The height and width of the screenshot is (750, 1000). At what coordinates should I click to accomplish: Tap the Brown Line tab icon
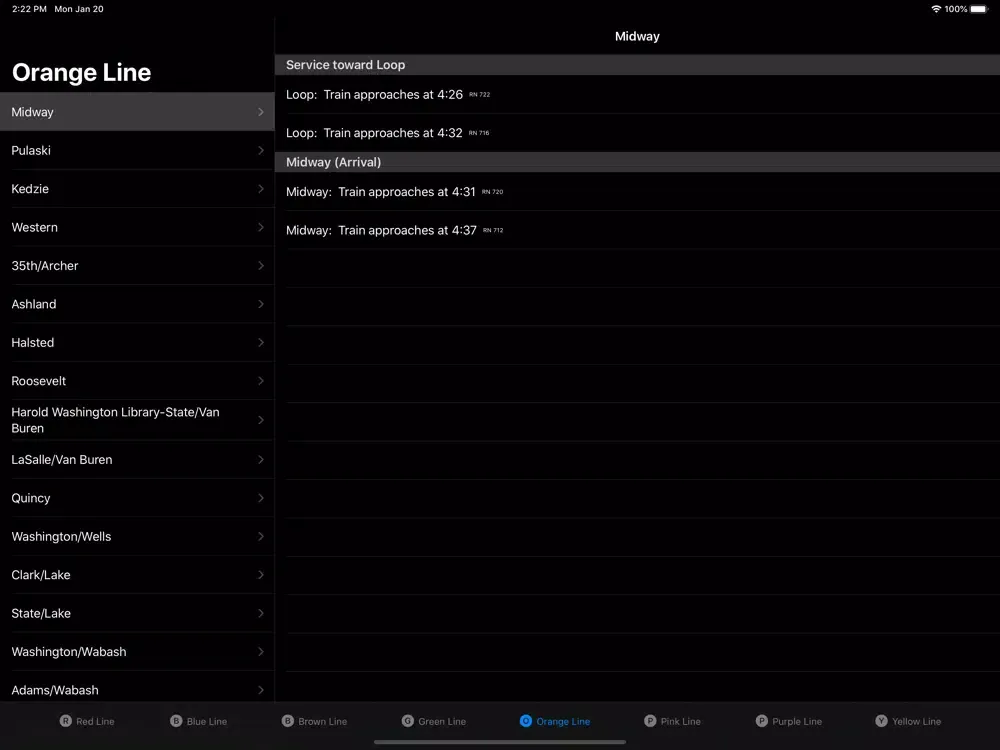288,721
